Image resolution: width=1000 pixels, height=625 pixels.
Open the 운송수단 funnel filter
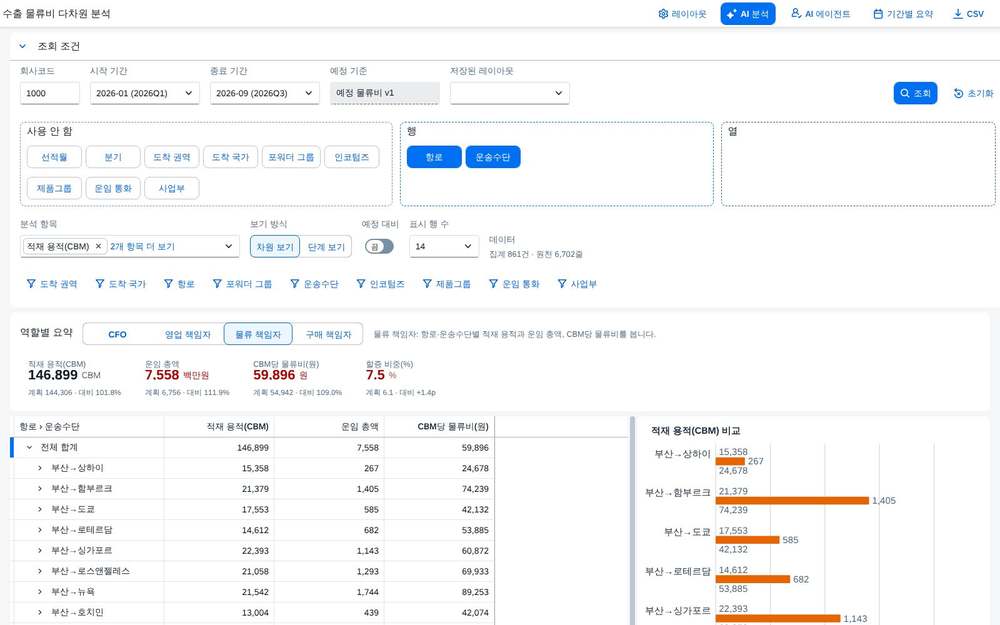[x=314, y=284]
